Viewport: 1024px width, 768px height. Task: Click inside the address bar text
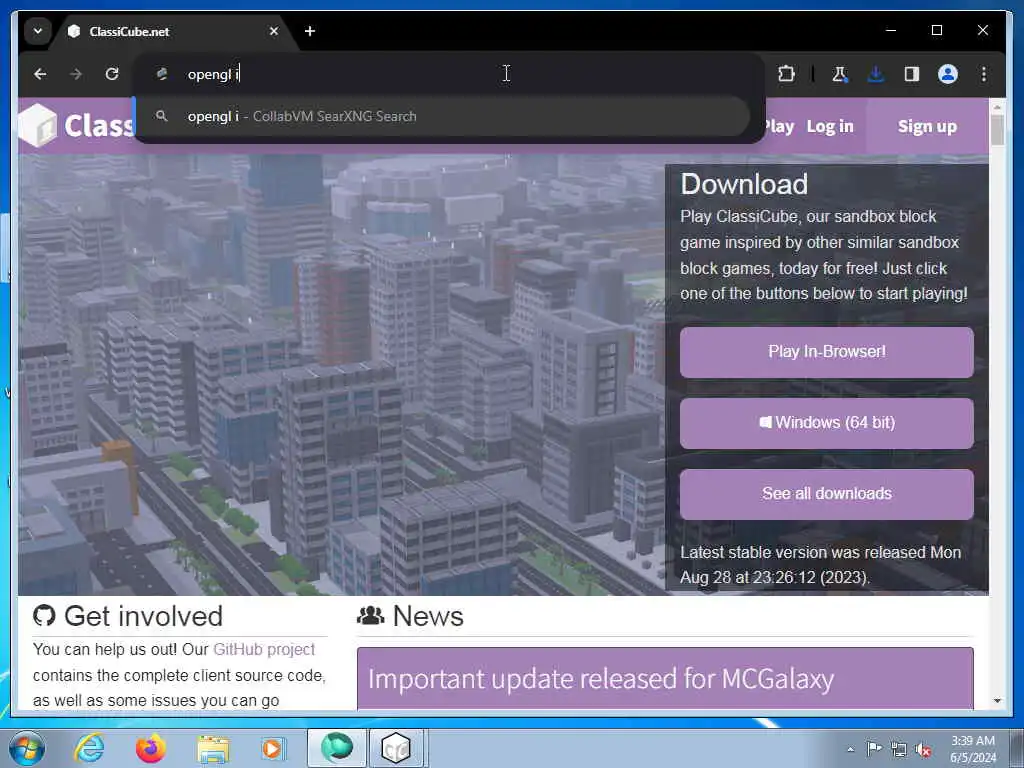click(x=214, y=74)
